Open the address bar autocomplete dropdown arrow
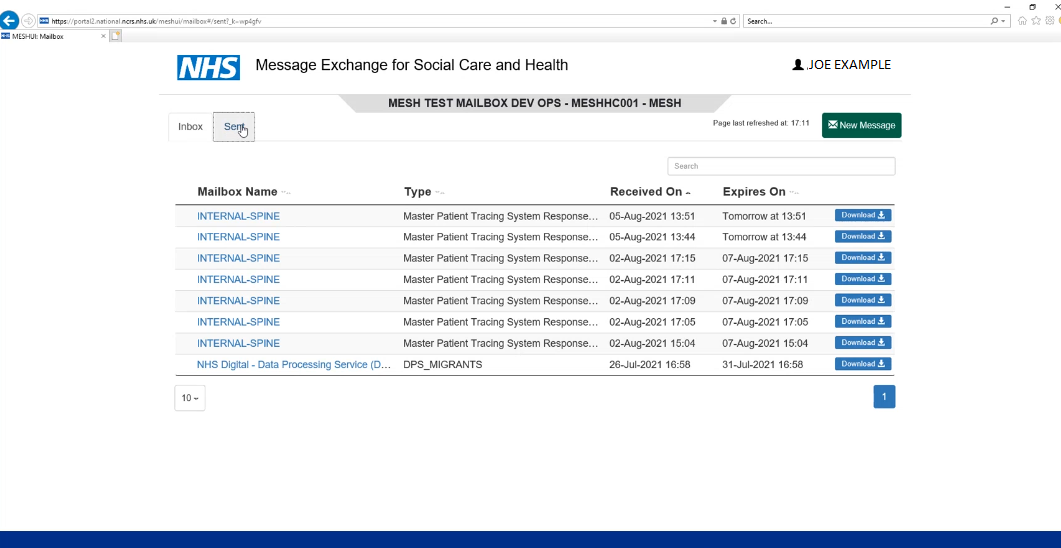The width and height of the screenshot is (1061, 548). pos(715,21)
